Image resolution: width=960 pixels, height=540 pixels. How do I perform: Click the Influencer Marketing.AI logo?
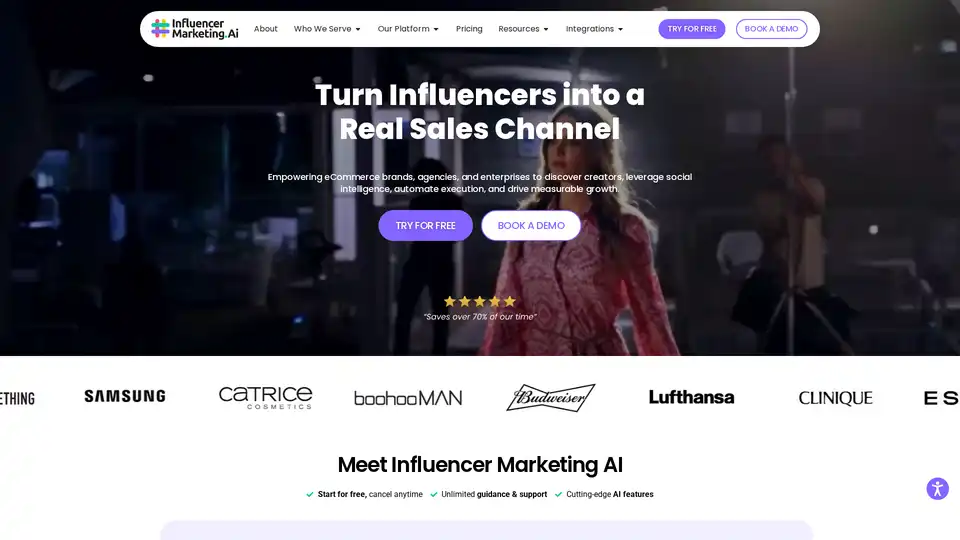(x=195, y=29)
